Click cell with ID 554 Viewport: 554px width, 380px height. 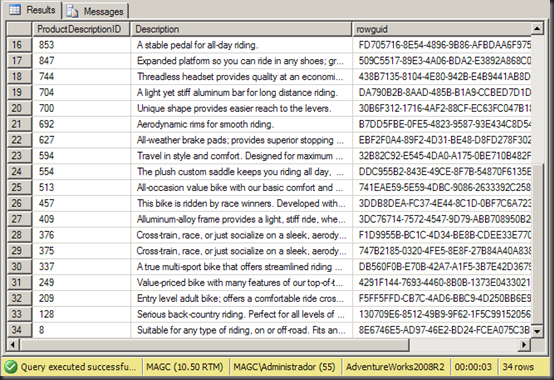click(x=81, y=172)
